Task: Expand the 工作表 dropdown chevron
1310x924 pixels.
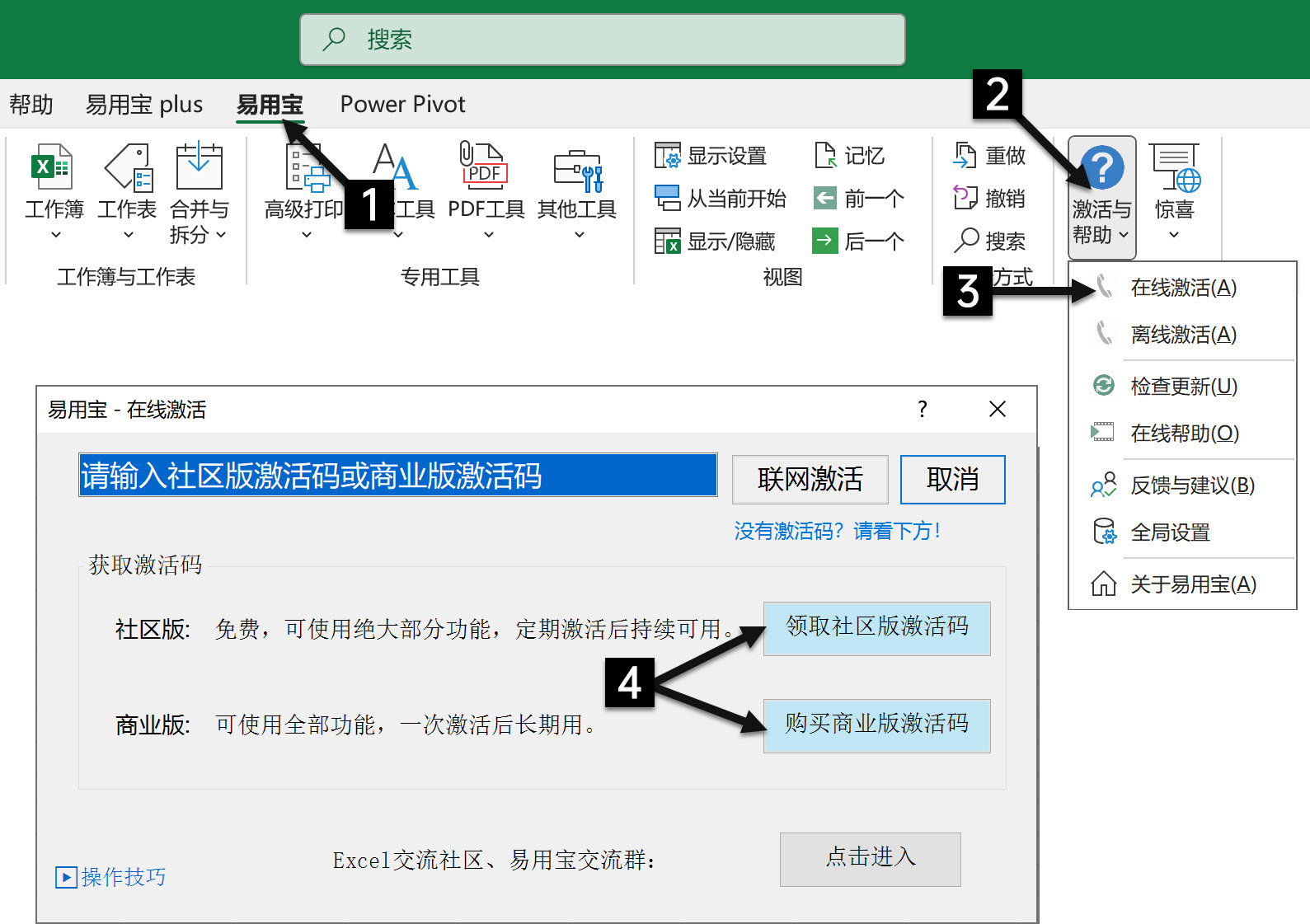Action: pos(128,235)
